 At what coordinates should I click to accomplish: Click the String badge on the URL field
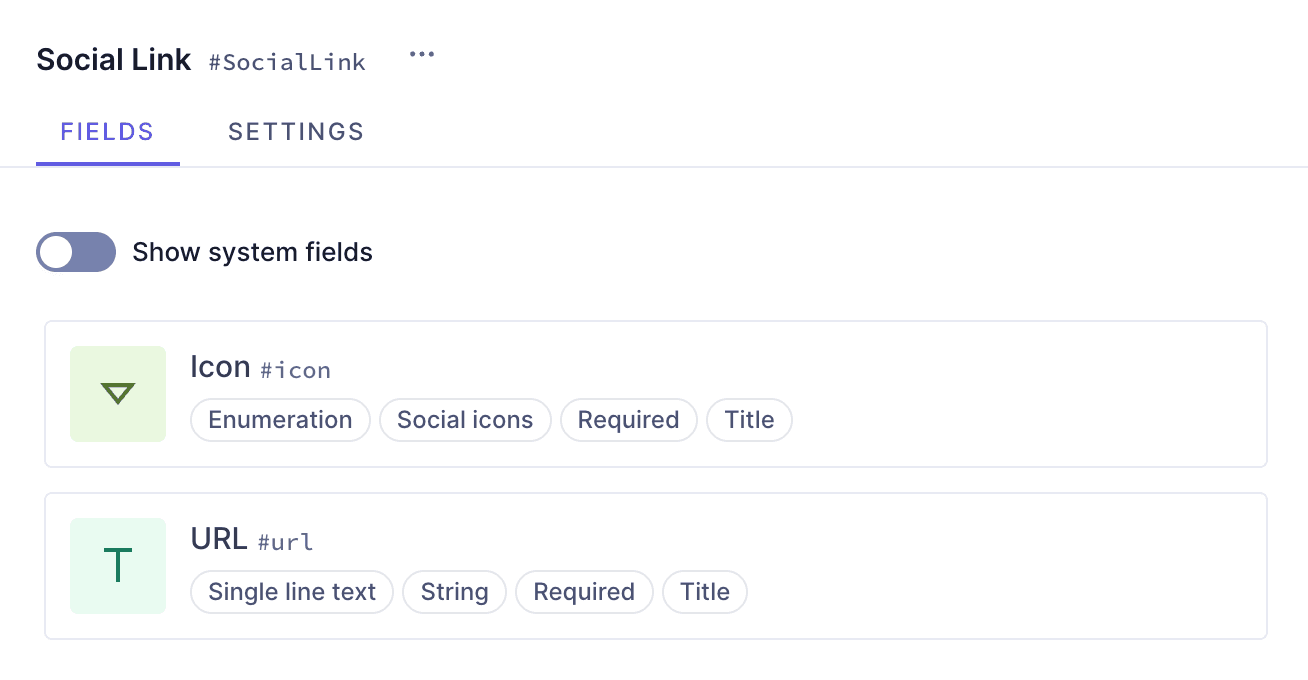point(454,592)
